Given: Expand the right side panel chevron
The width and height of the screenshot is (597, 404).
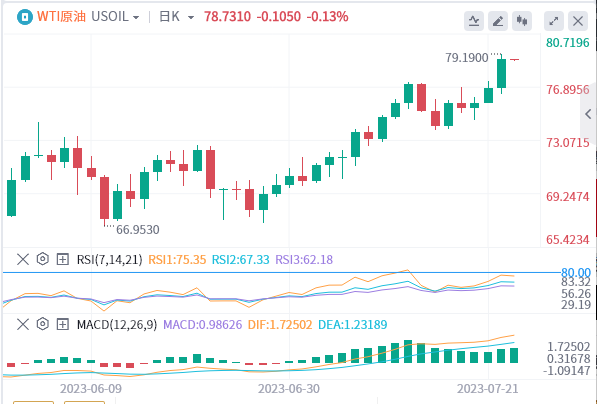Looking at the screenshot, I should point(588,114).
